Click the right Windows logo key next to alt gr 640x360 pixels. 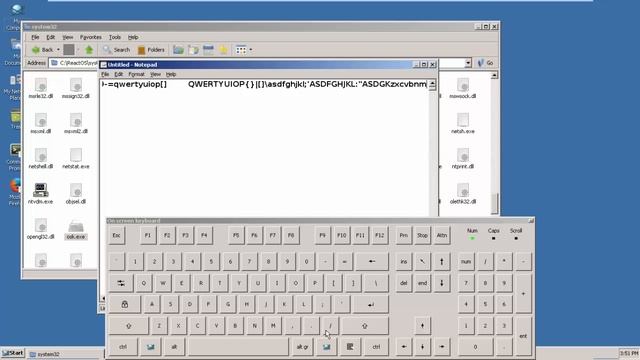point(326,347)
